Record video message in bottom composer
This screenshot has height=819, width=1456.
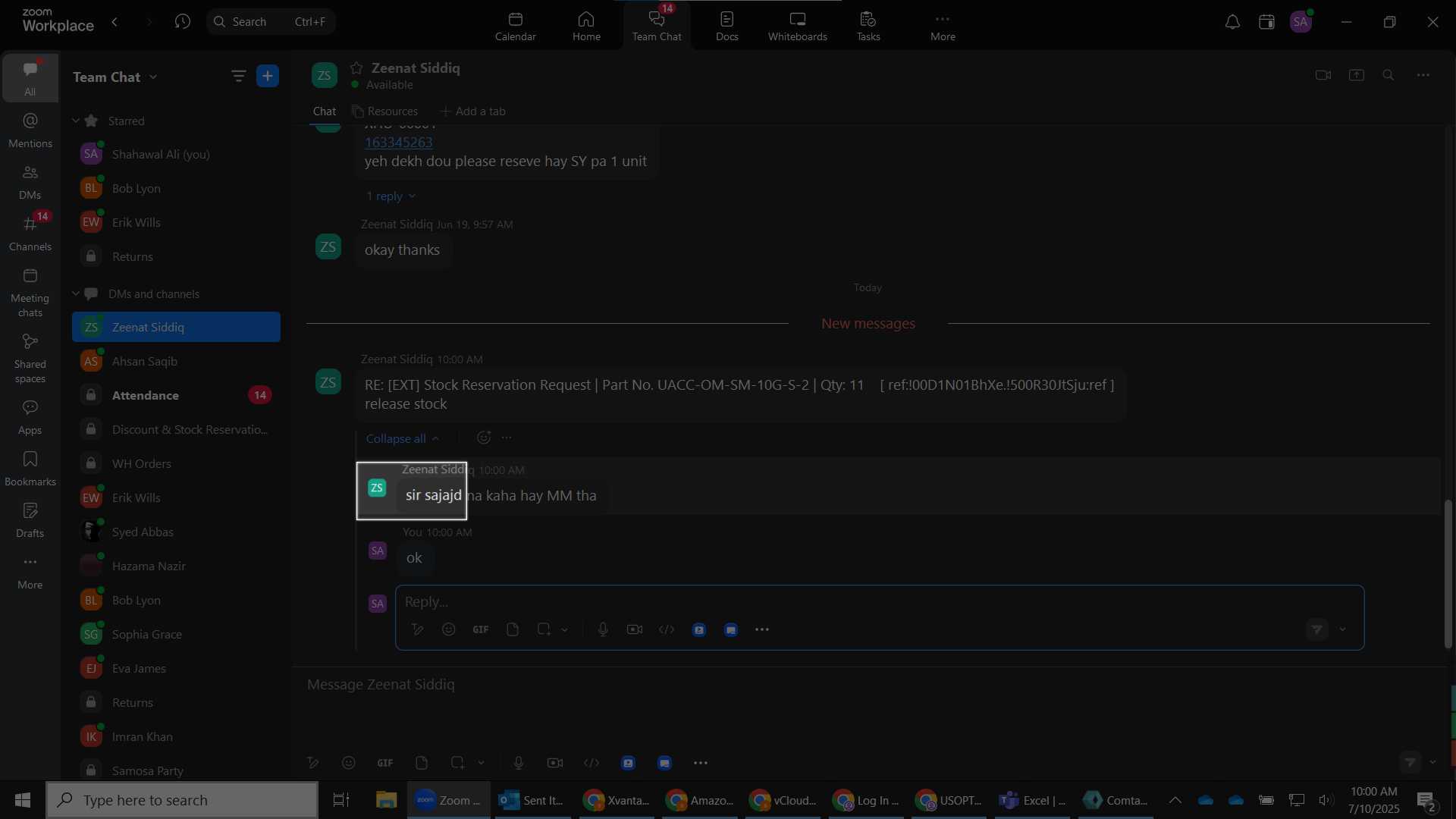pos(555,763)
